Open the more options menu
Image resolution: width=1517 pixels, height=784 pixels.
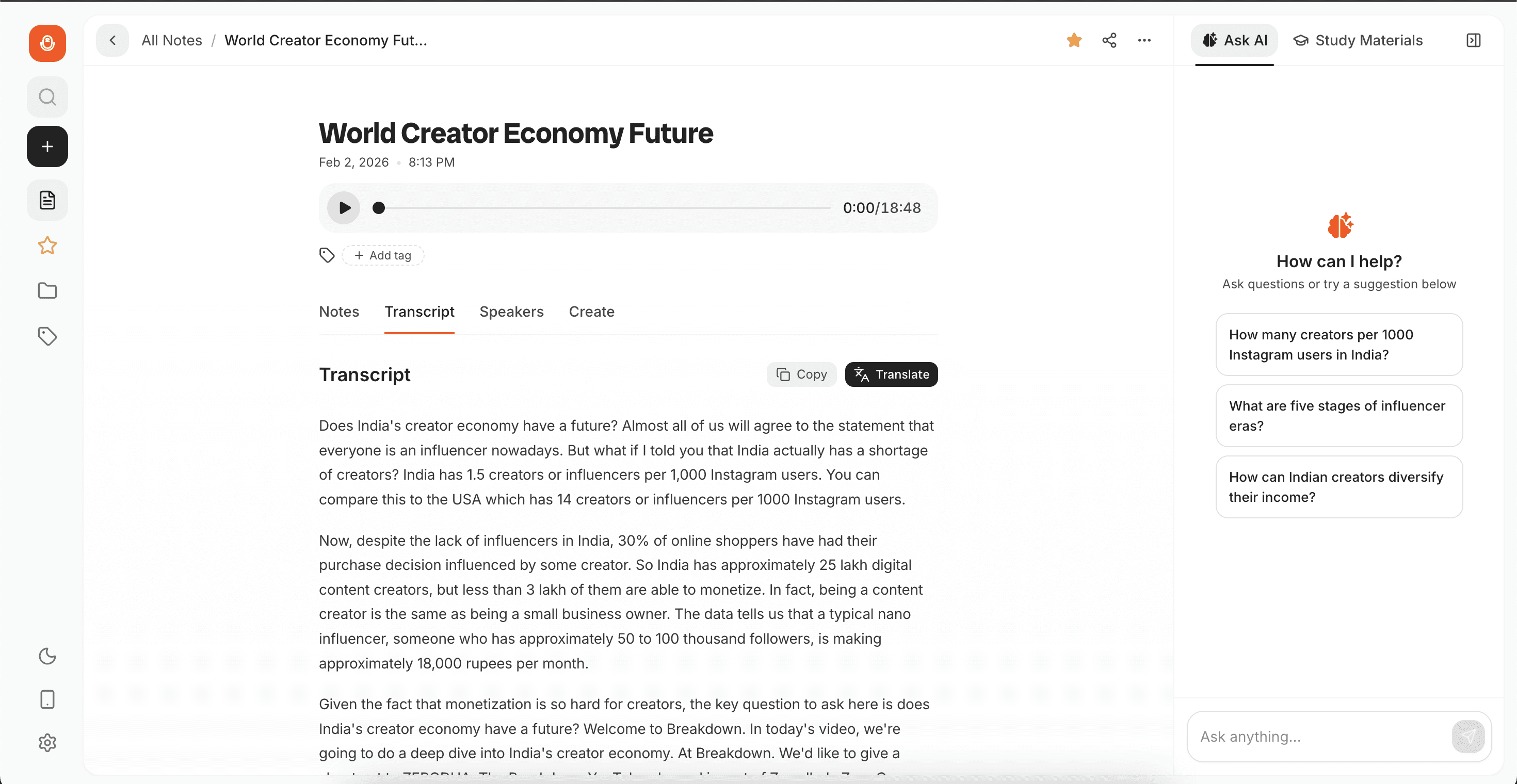coord(1143,40)
